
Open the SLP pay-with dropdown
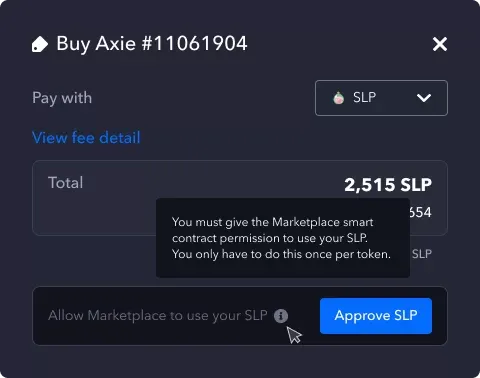[381, 98]
